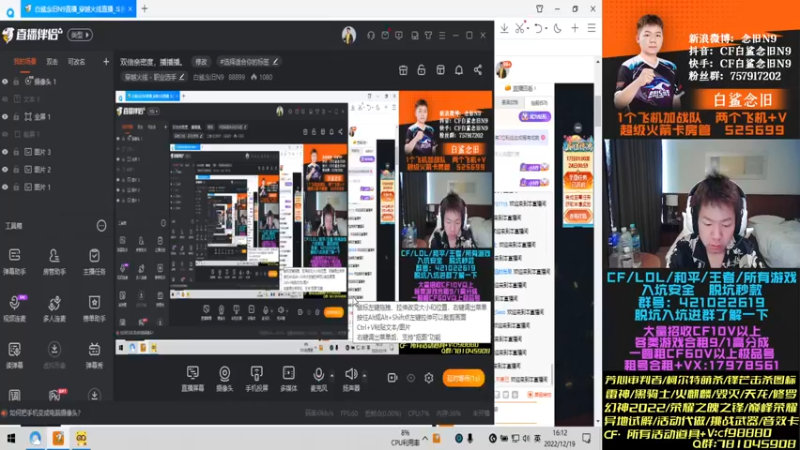The height and width of the screenshot is (450, 800).
Task: Add a screen capture source from bottom bar
Action: [x=193, y=379]
